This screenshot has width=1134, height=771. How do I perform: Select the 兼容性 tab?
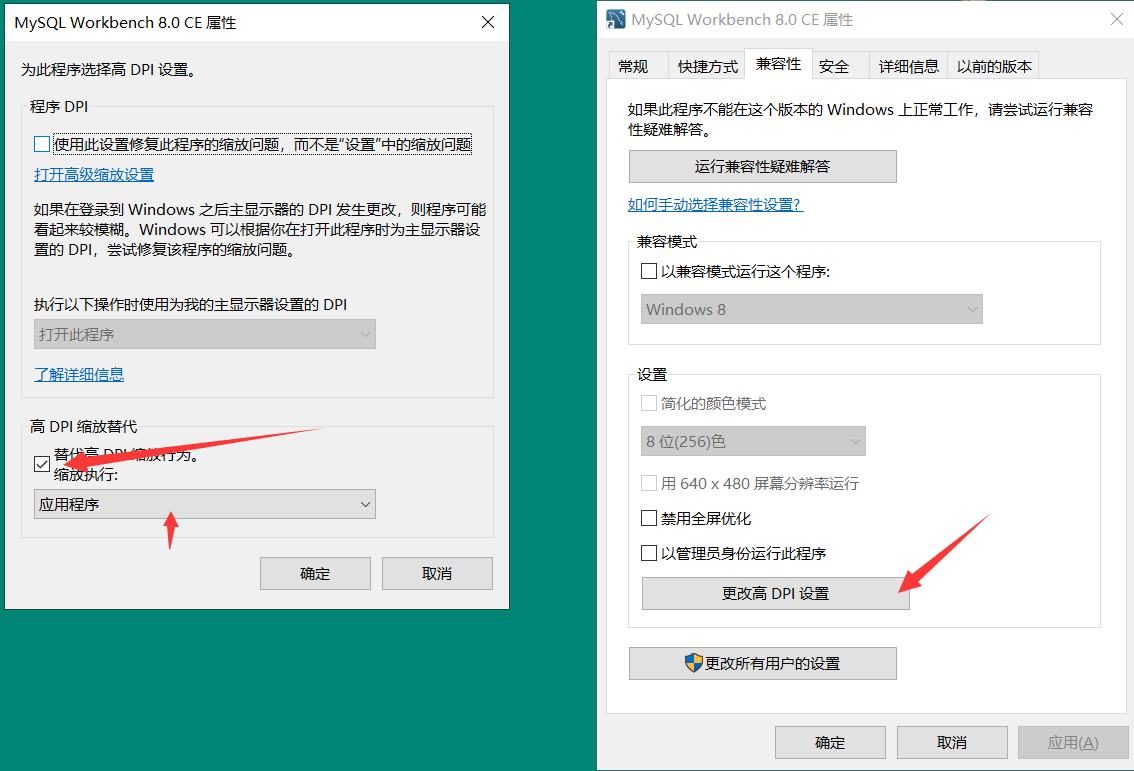point(778,64)
